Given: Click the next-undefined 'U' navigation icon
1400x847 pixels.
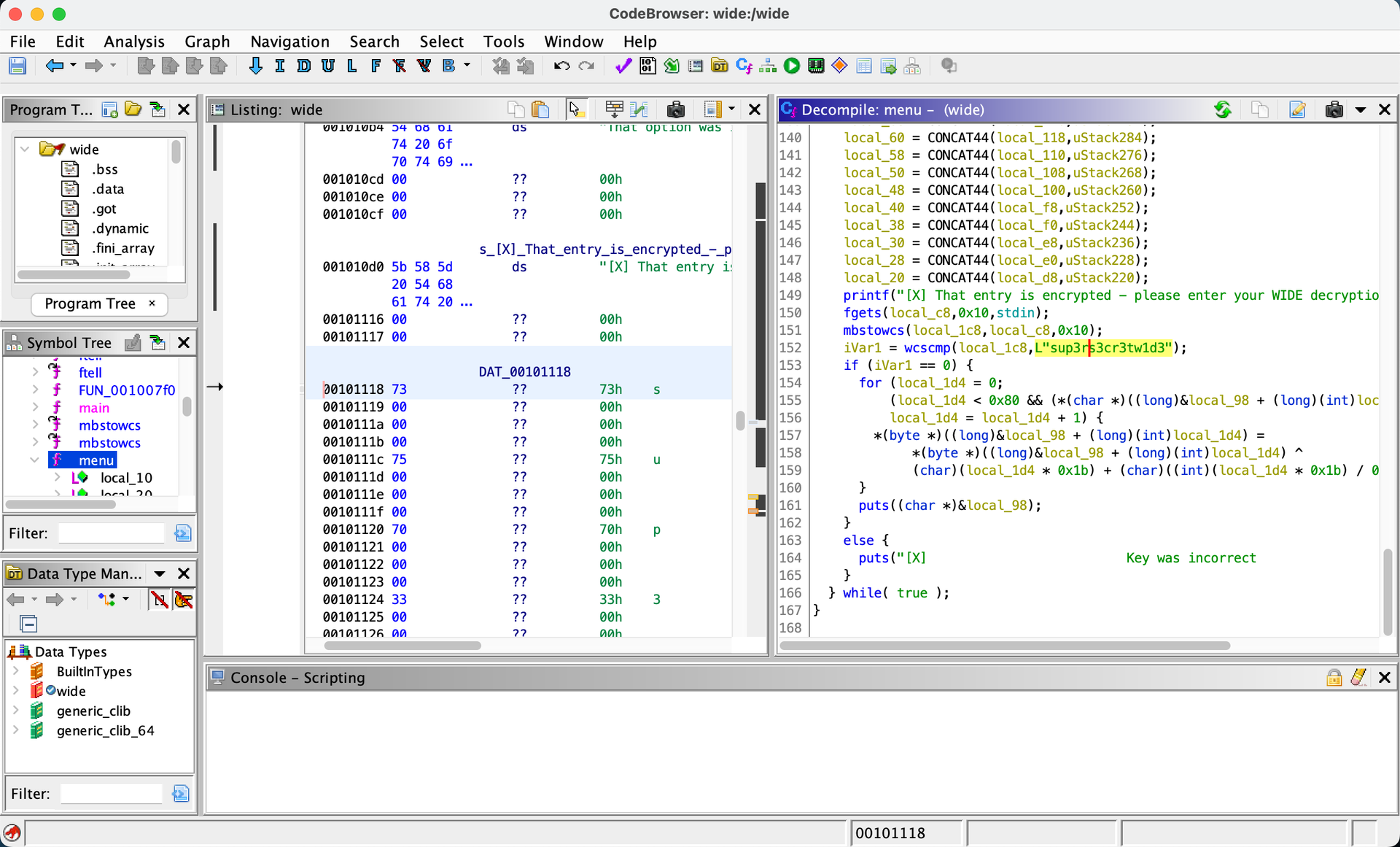Looking at the screenshot, I should [x=328, y=66].
